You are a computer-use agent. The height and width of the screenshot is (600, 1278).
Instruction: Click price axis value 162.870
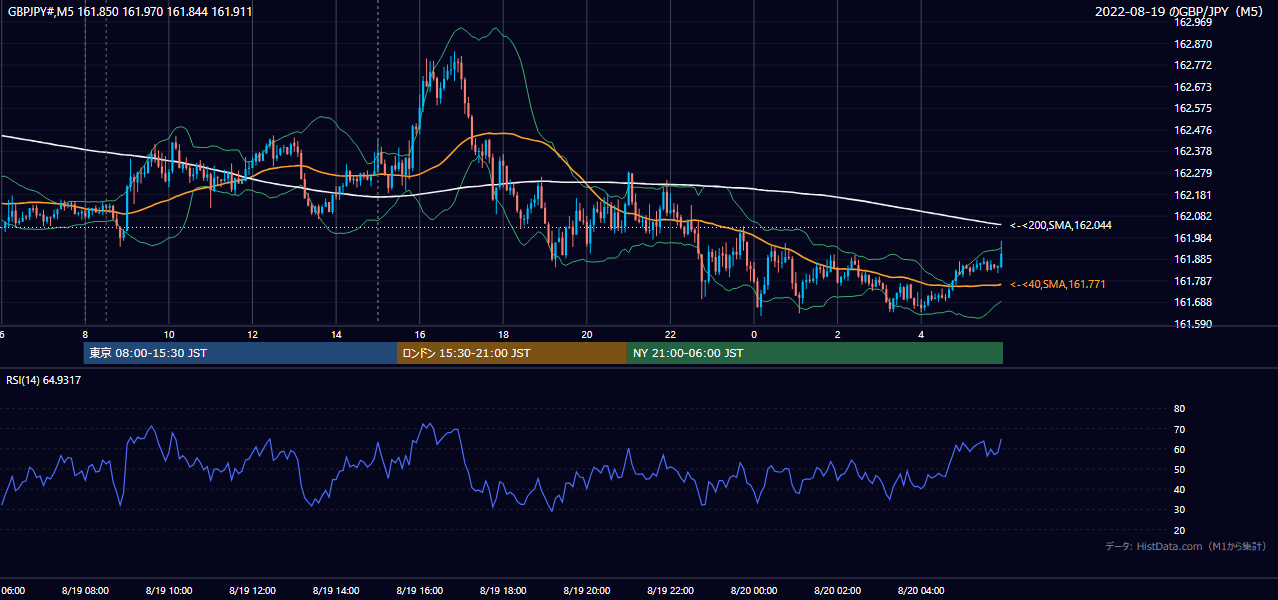[1193, 44]
